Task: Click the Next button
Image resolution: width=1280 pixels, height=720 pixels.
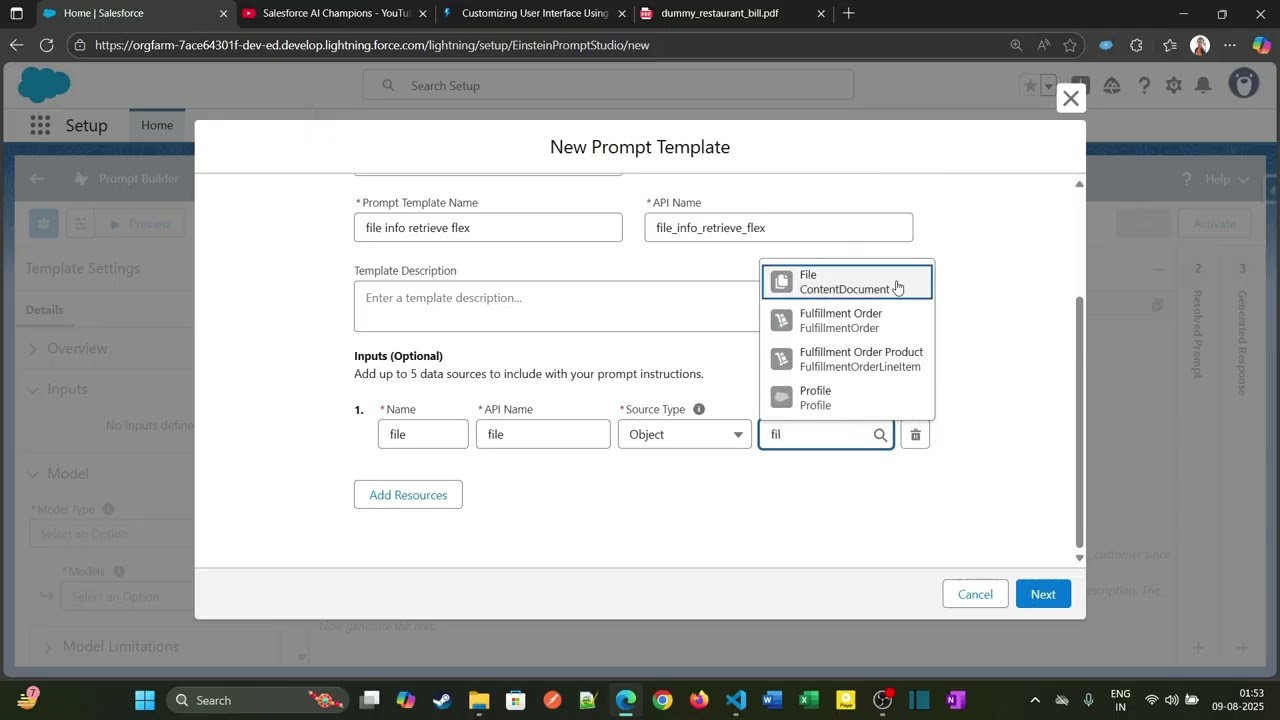Action: (1043, 594)
